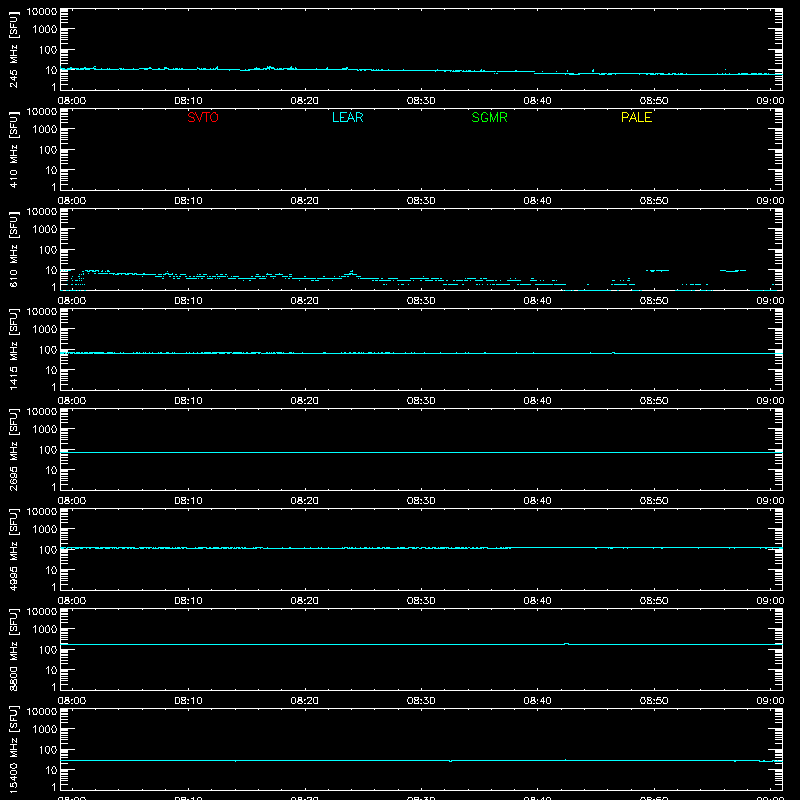The image size is (800, 800).
Task: Select the green SGMR station label
Action: pos(489,117)
